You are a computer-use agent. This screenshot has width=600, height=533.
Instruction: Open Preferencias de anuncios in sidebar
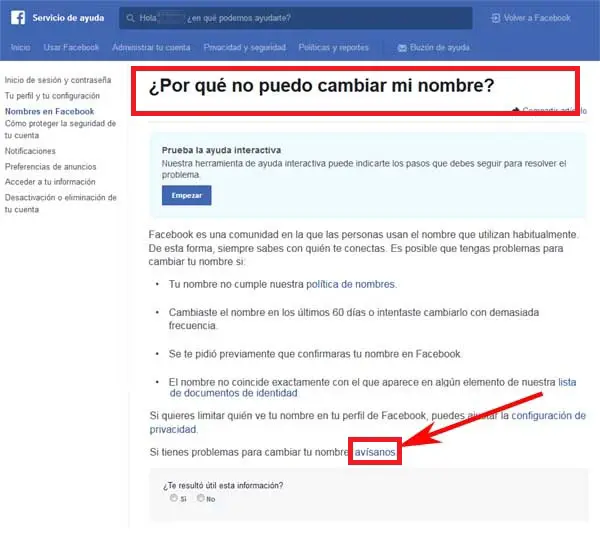51,167
